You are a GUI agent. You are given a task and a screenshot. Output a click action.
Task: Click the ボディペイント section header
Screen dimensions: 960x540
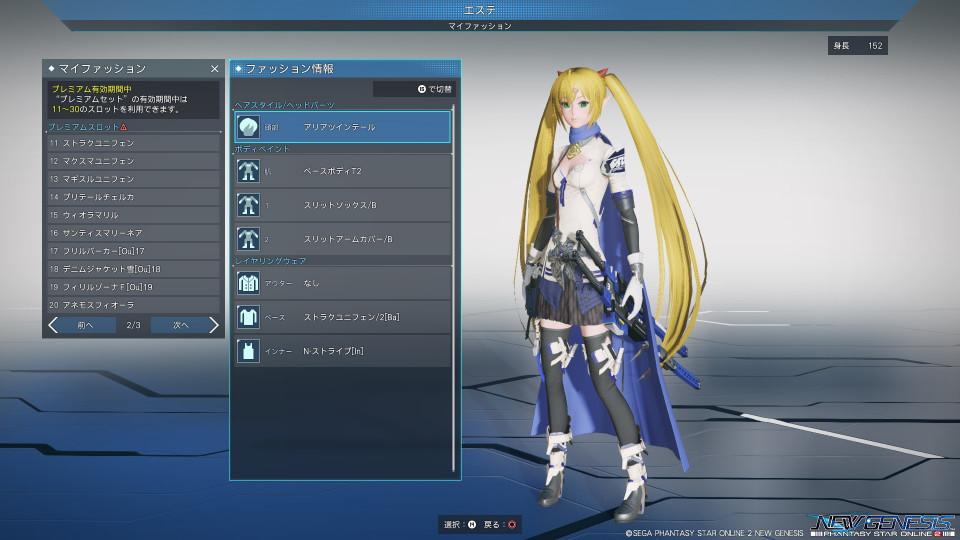262,149
